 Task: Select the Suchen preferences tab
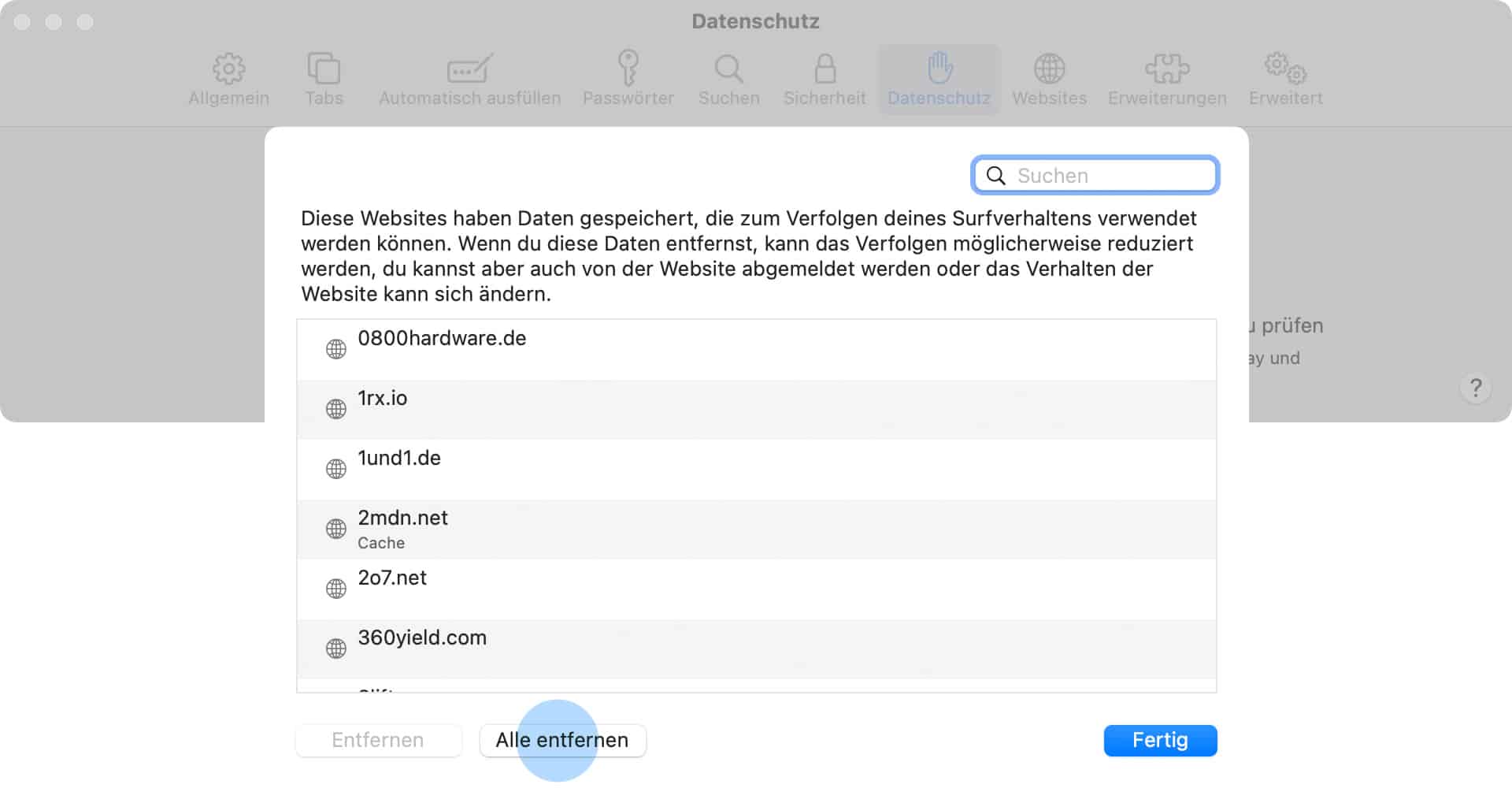[728, 80]
